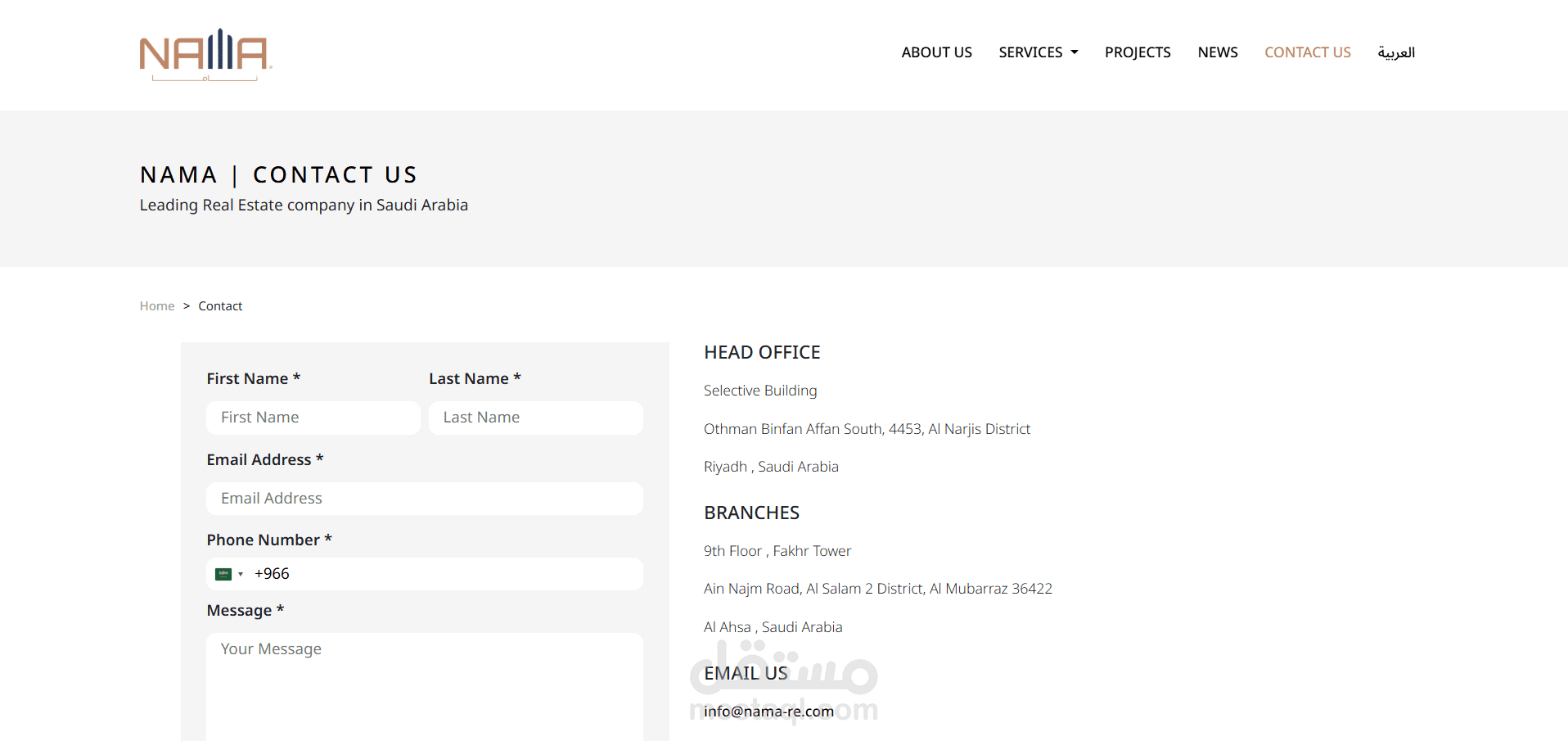
Task: Switch language to العربية
Action: pos(1396,52)
